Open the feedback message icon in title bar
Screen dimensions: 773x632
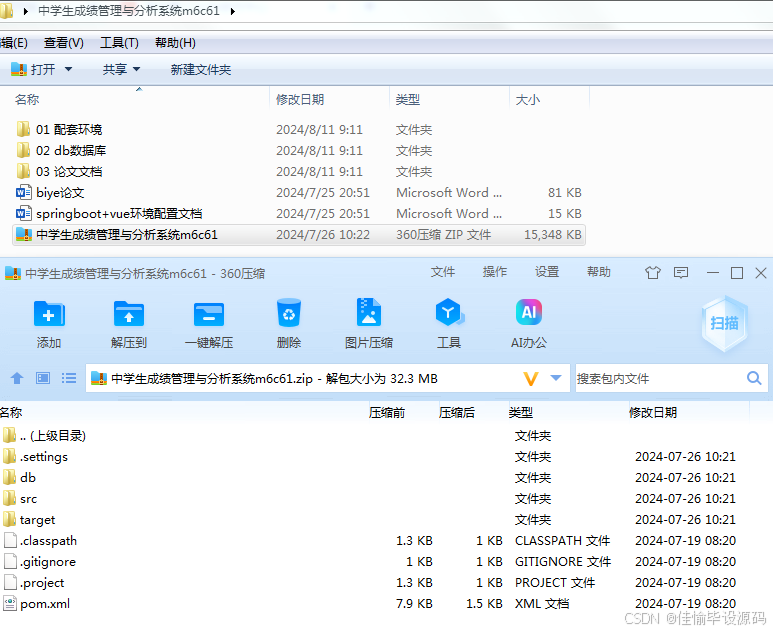[x=681, y=273]
